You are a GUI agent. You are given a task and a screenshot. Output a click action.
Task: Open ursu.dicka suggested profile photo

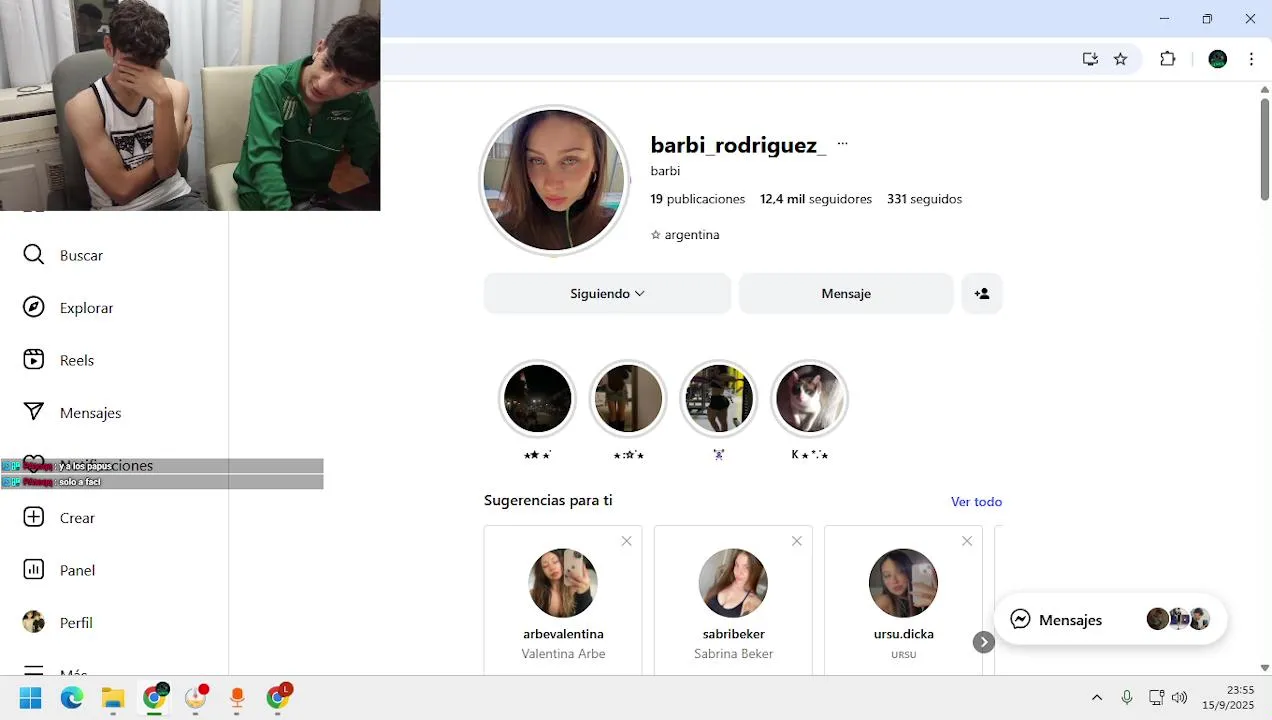click(903, 583)
